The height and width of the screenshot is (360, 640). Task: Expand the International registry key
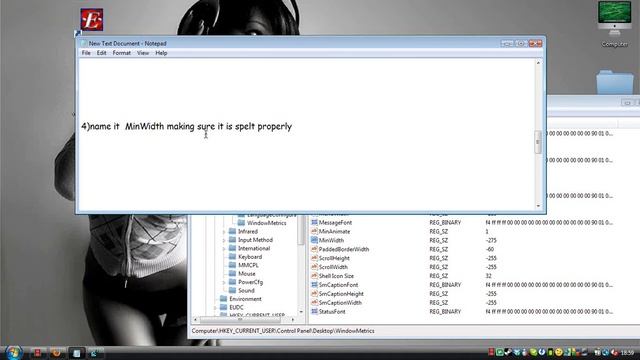[x=224, y=249]
